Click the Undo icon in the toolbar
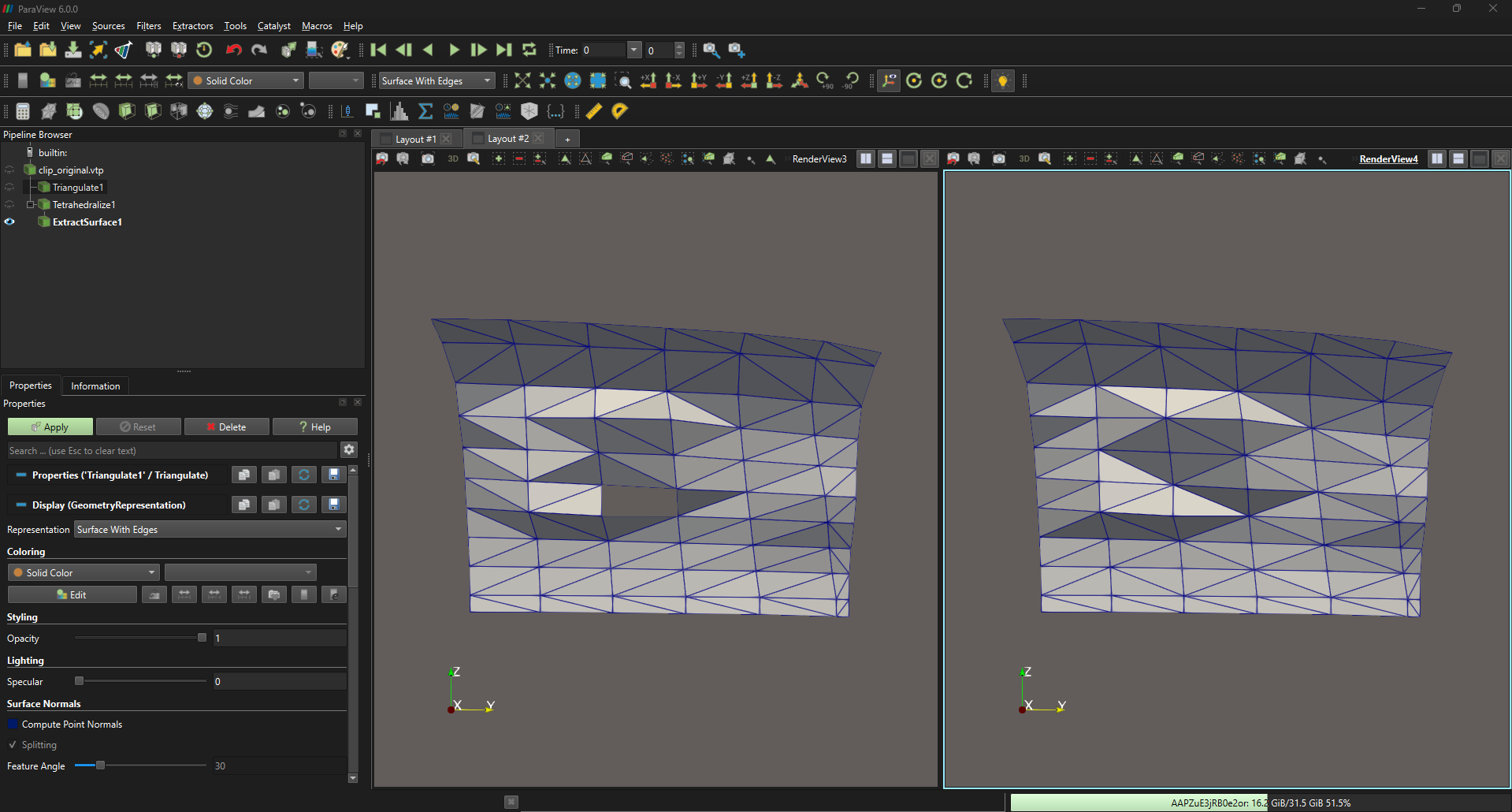 (x=233, y=50)
